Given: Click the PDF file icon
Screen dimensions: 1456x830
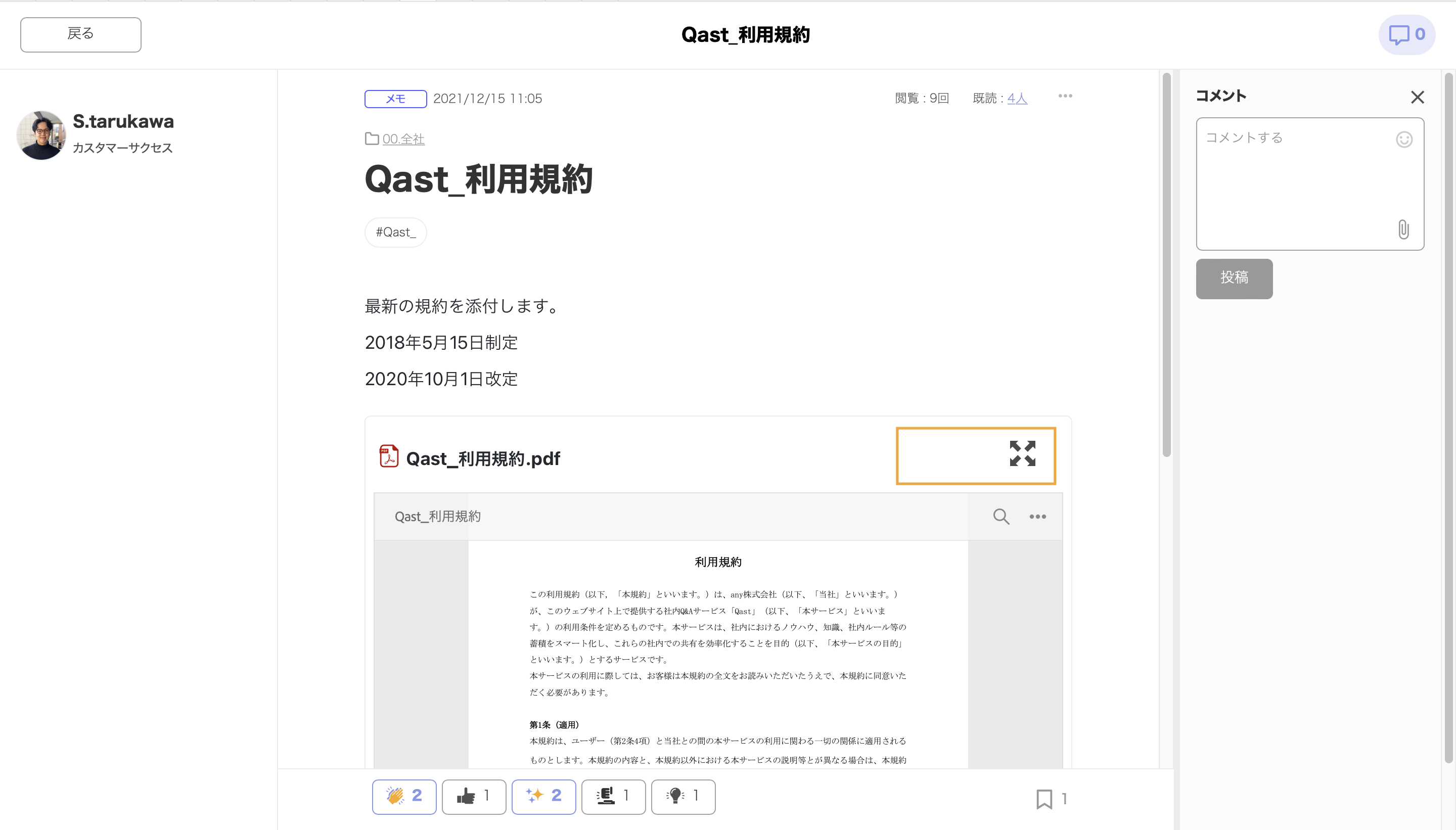Looking at the screenshot, I should coord(389,456).
